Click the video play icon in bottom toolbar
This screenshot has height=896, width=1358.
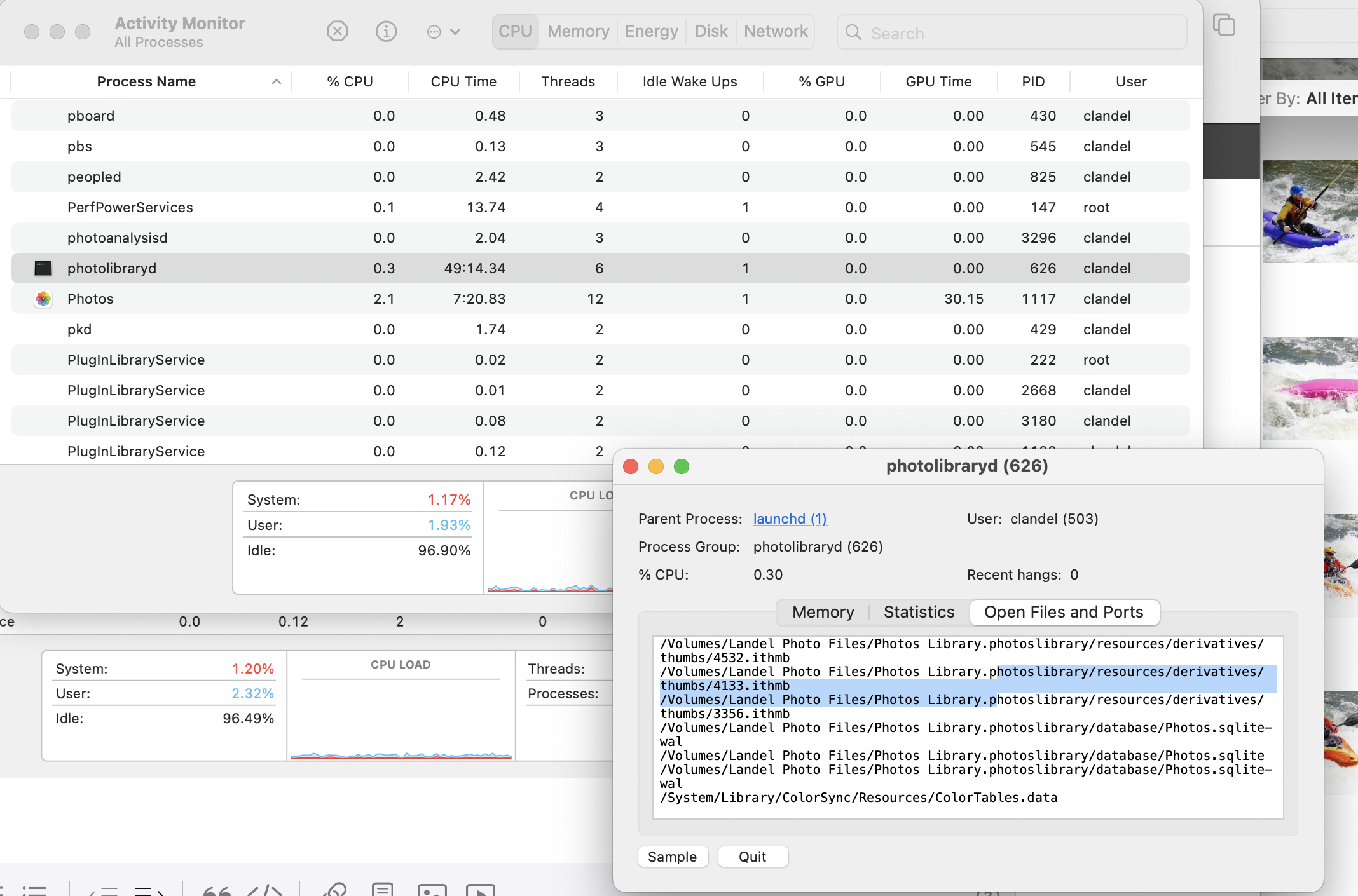481,890
